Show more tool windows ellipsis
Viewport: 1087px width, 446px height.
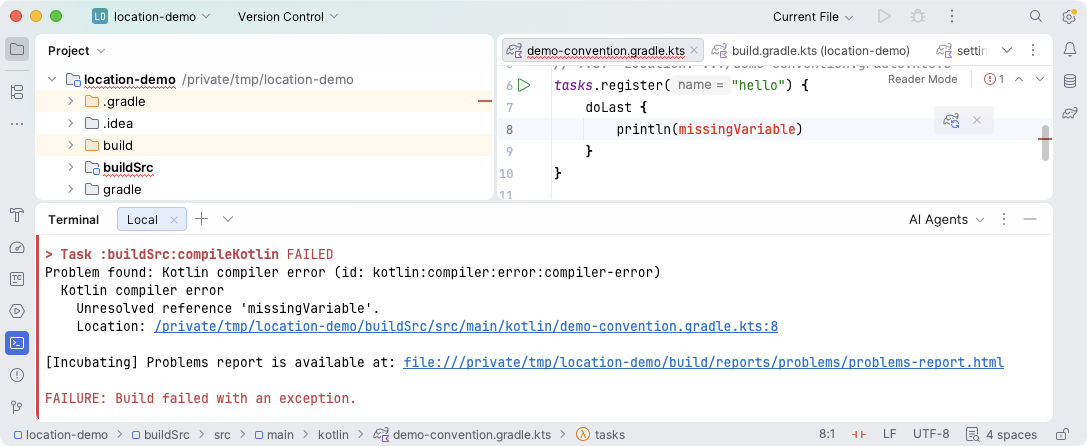coord(17,124)
